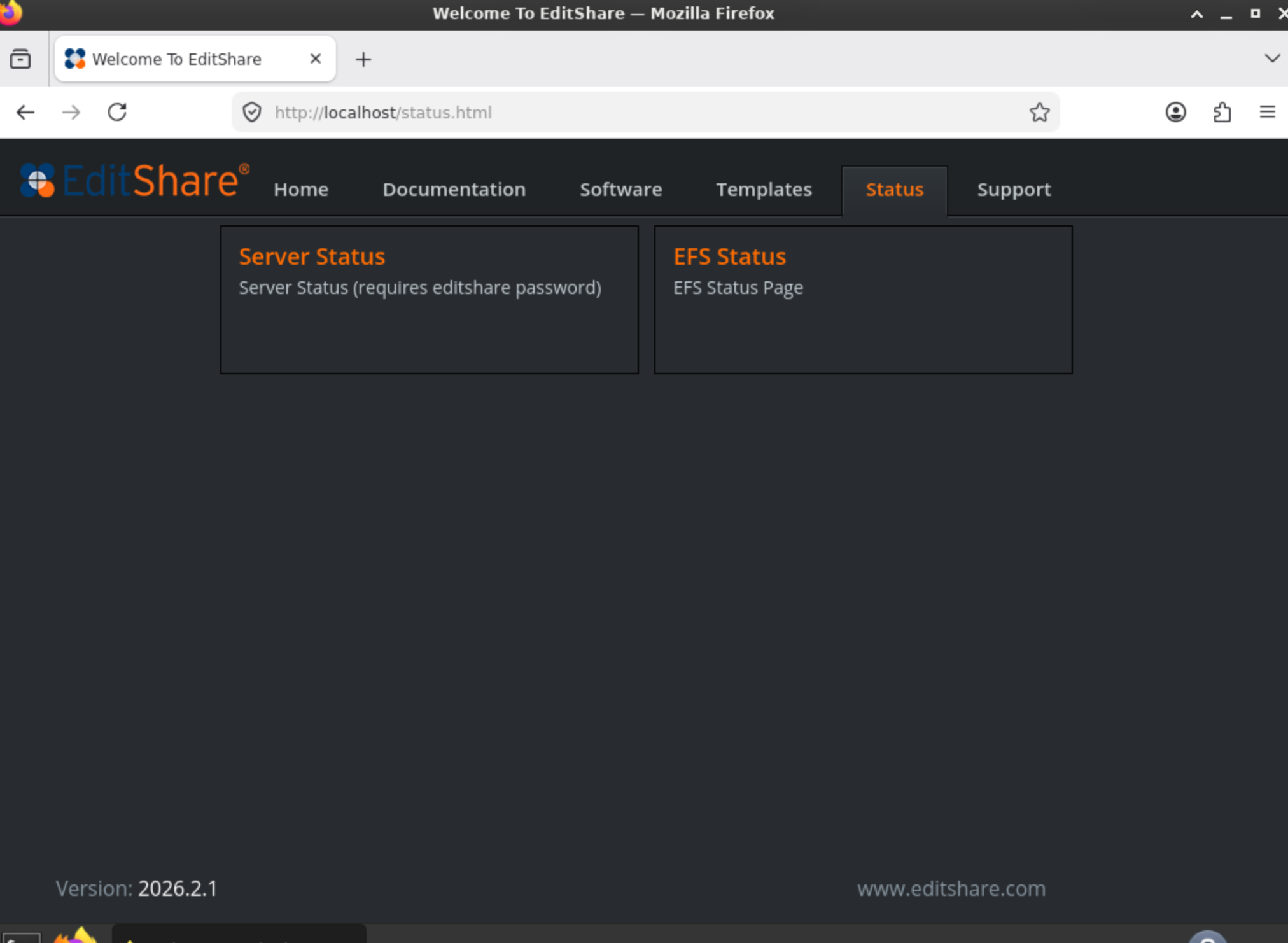Open the Templates navigation item
This screenshot has height=943, width=1288.
pyautogui.click(x=764, y=190)
